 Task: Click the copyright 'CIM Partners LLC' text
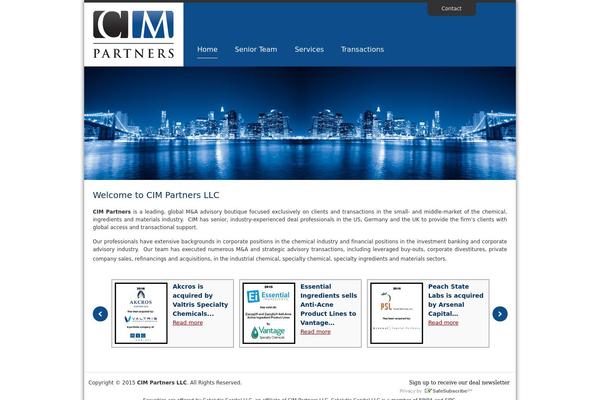[162, 382]
